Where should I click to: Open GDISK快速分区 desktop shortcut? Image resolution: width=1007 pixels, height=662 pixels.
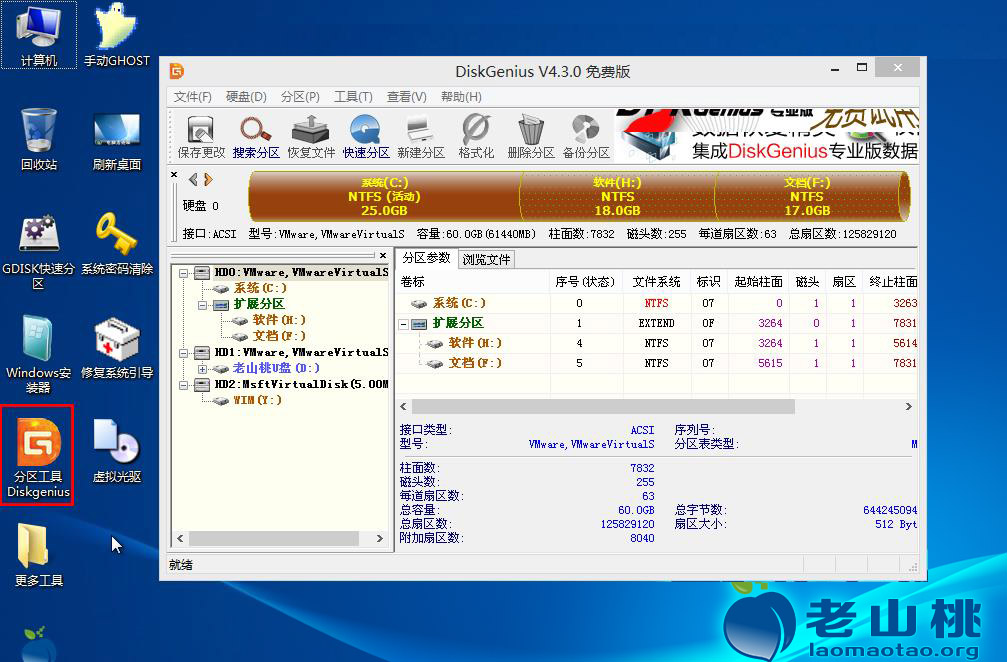[x=39, y=252]
